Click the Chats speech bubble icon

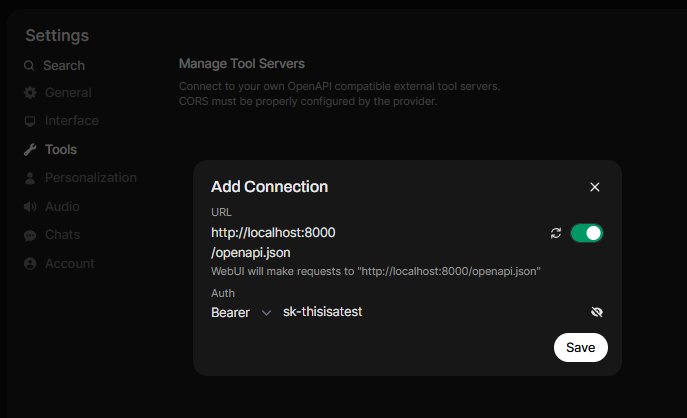pos(30,236)
